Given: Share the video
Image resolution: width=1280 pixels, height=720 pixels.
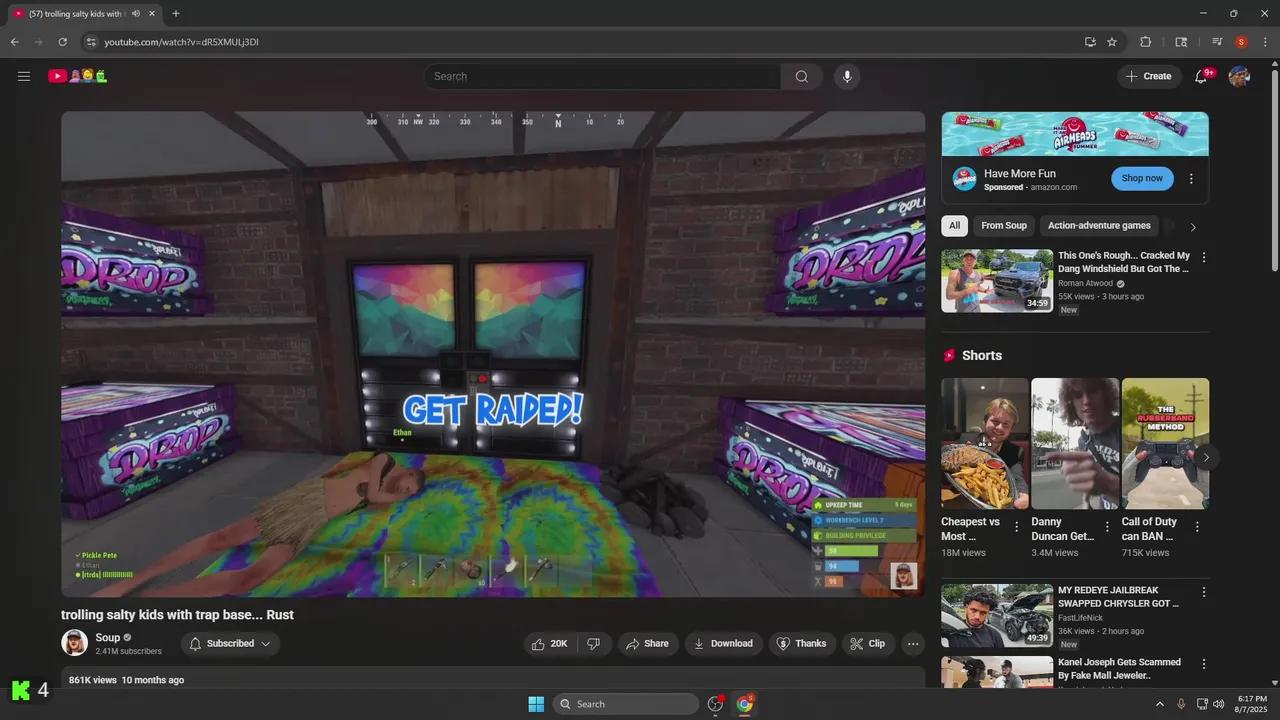Looking at the screenshot, I should tap(647, 644).
